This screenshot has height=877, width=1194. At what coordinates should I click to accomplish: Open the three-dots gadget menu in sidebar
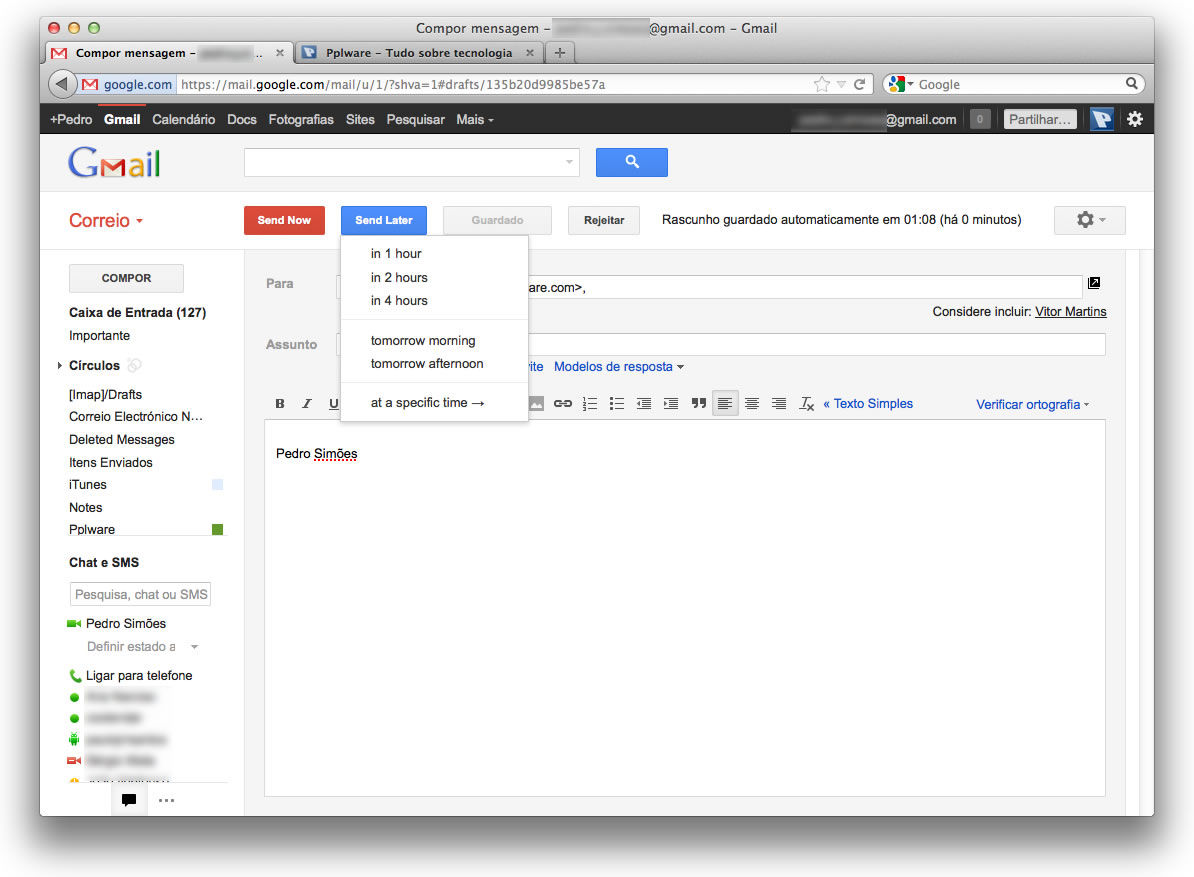point(166,800)
